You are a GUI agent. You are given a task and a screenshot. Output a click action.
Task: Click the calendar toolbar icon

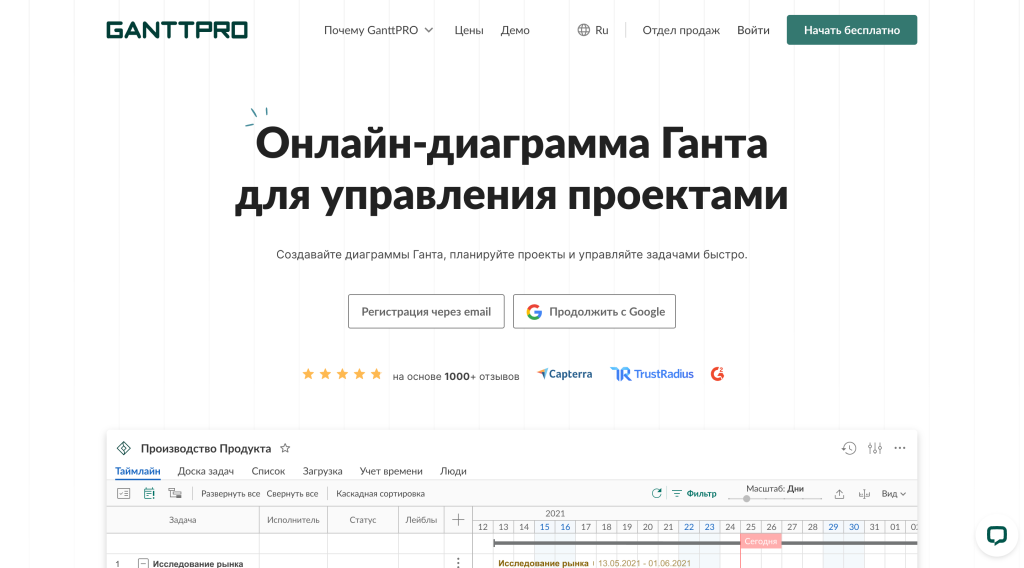click(x=149, y=494)
